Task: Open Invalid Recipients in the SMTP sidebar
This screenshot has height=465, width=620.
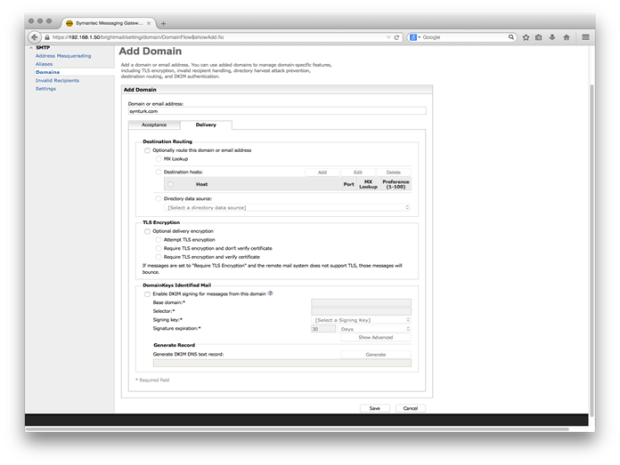Action: click(57, 80)
